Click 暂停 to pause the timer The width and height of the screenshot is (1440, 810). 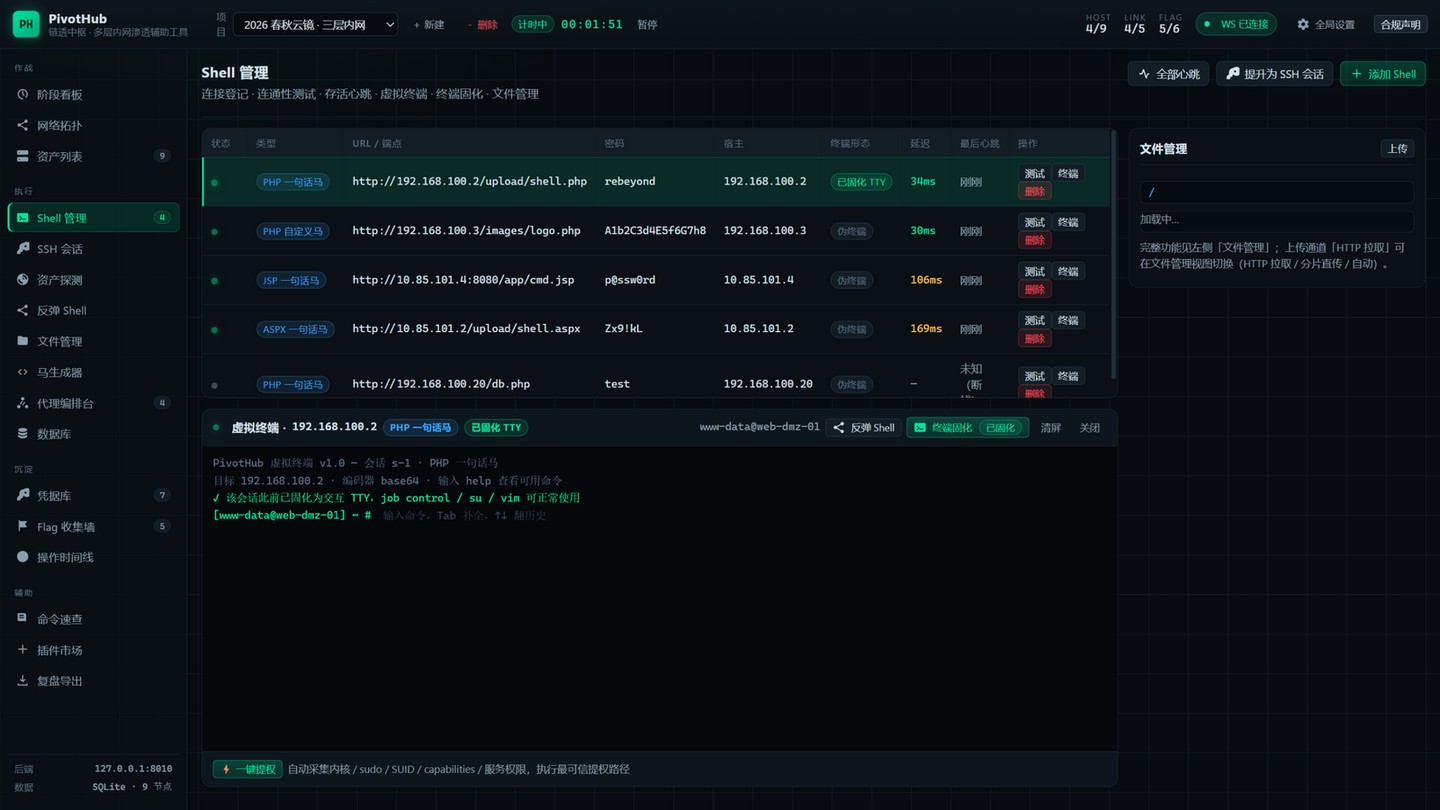click(647, 25)
